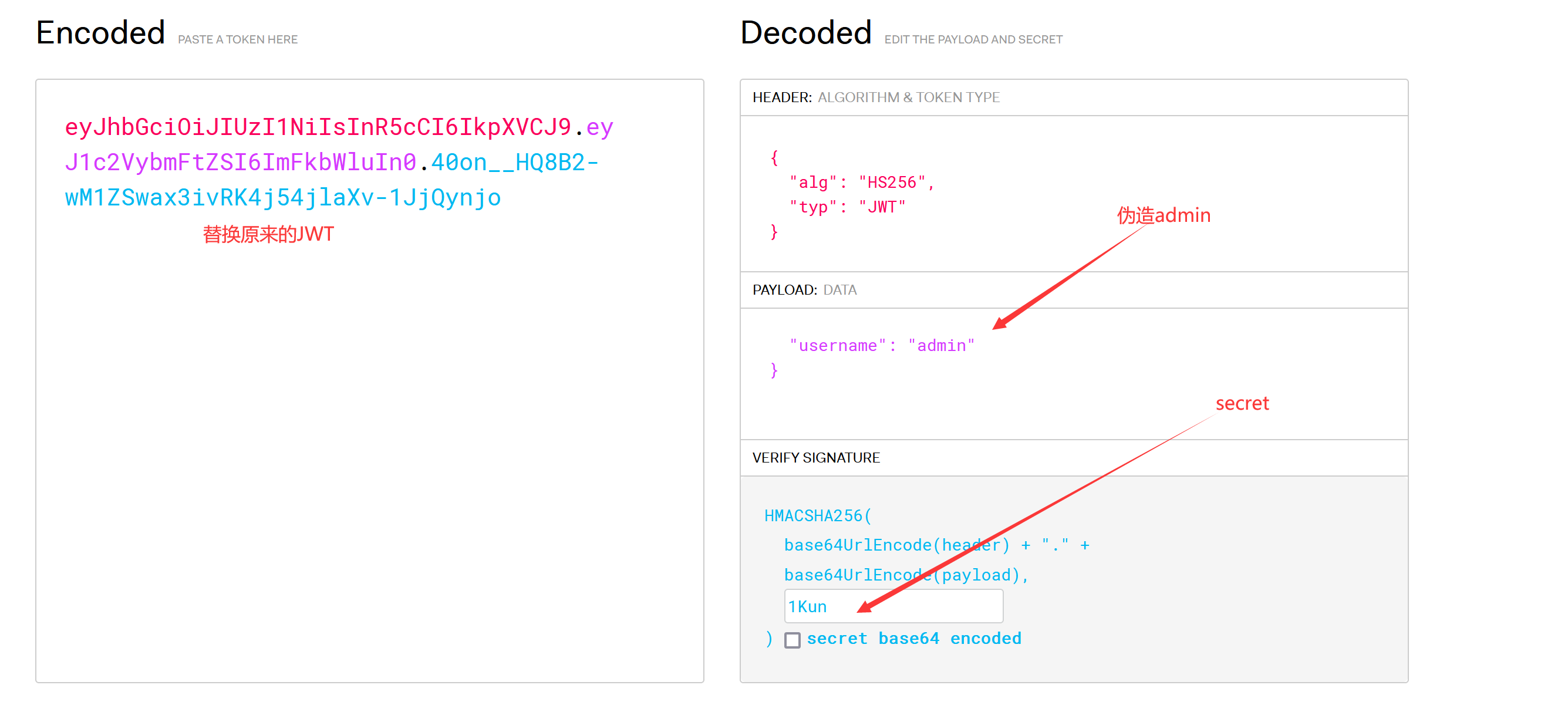Click the HEADER: ALGORITHM & TOKEN TYPE label

tap(875, 97)
